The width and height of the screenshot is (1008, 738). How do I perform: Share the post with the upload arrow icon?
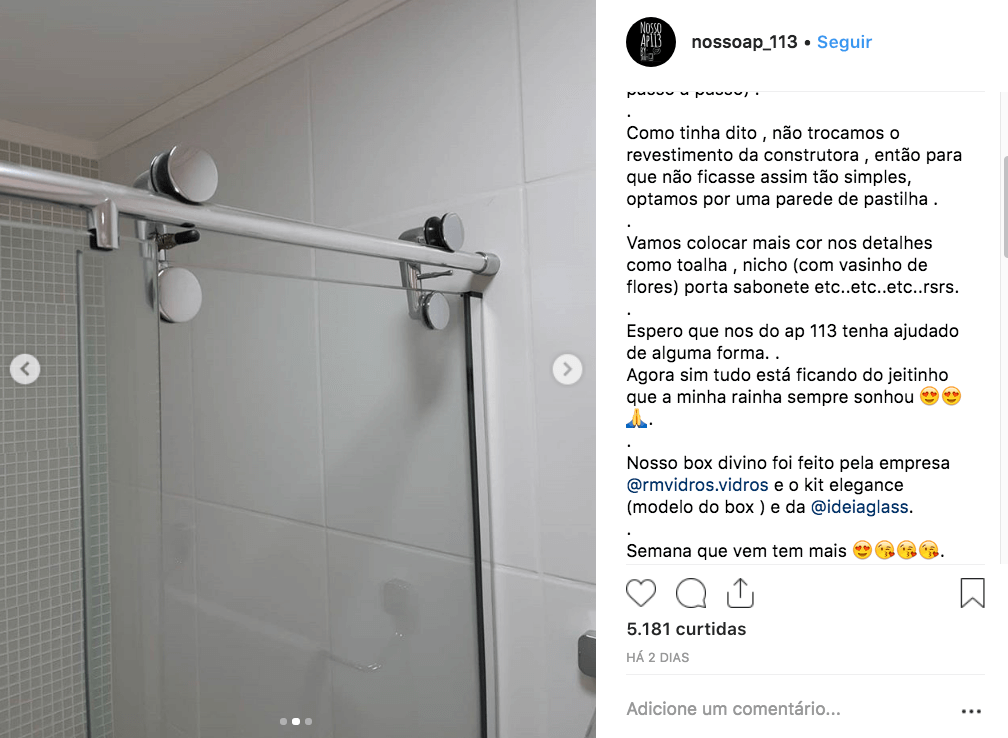(x=740, y=593)
